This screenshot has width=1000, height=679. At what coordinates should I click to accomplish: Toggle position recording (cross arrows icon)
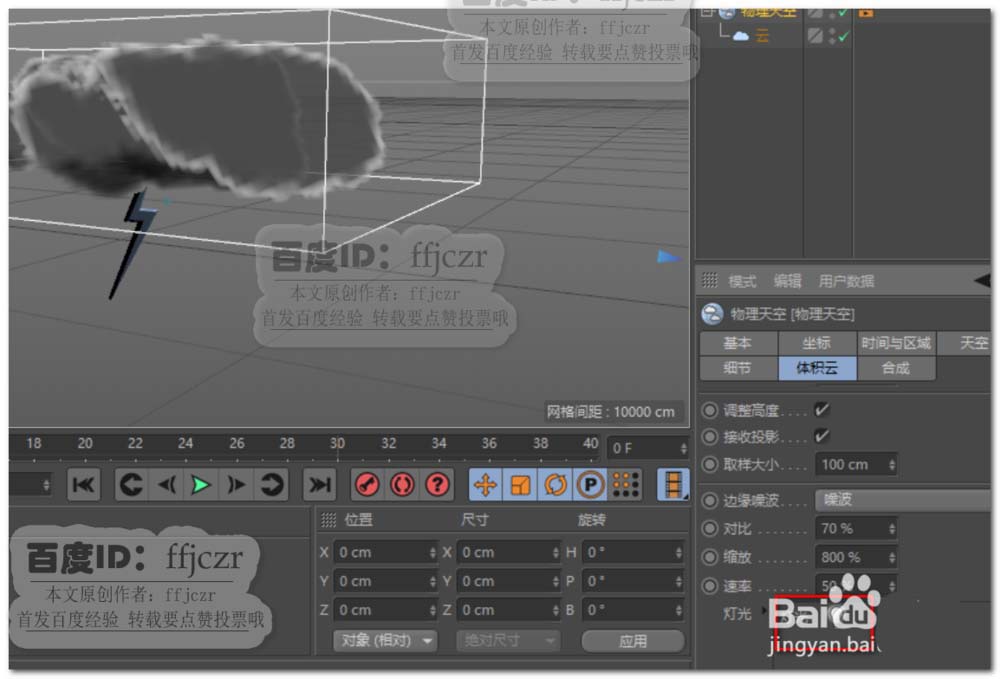click(x=485, y=485)
